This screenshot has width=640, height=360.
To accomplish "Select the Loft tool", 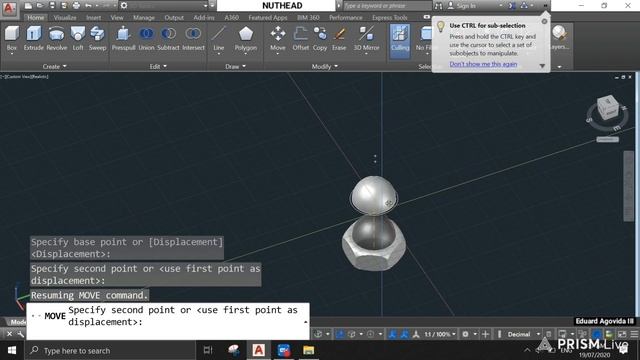I will (78, 39).
